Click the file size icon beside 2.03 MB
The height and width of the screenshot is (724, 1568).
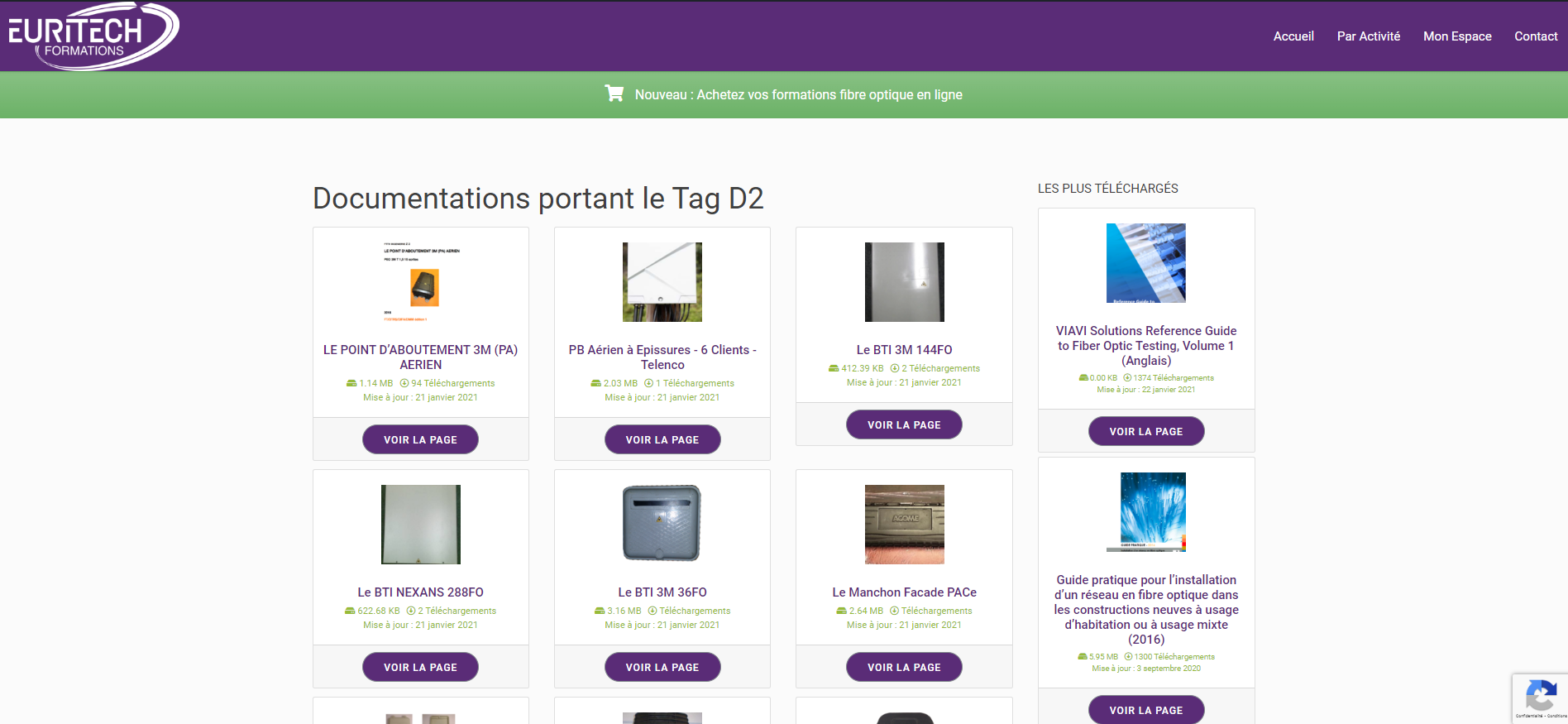tap(596, 383)
